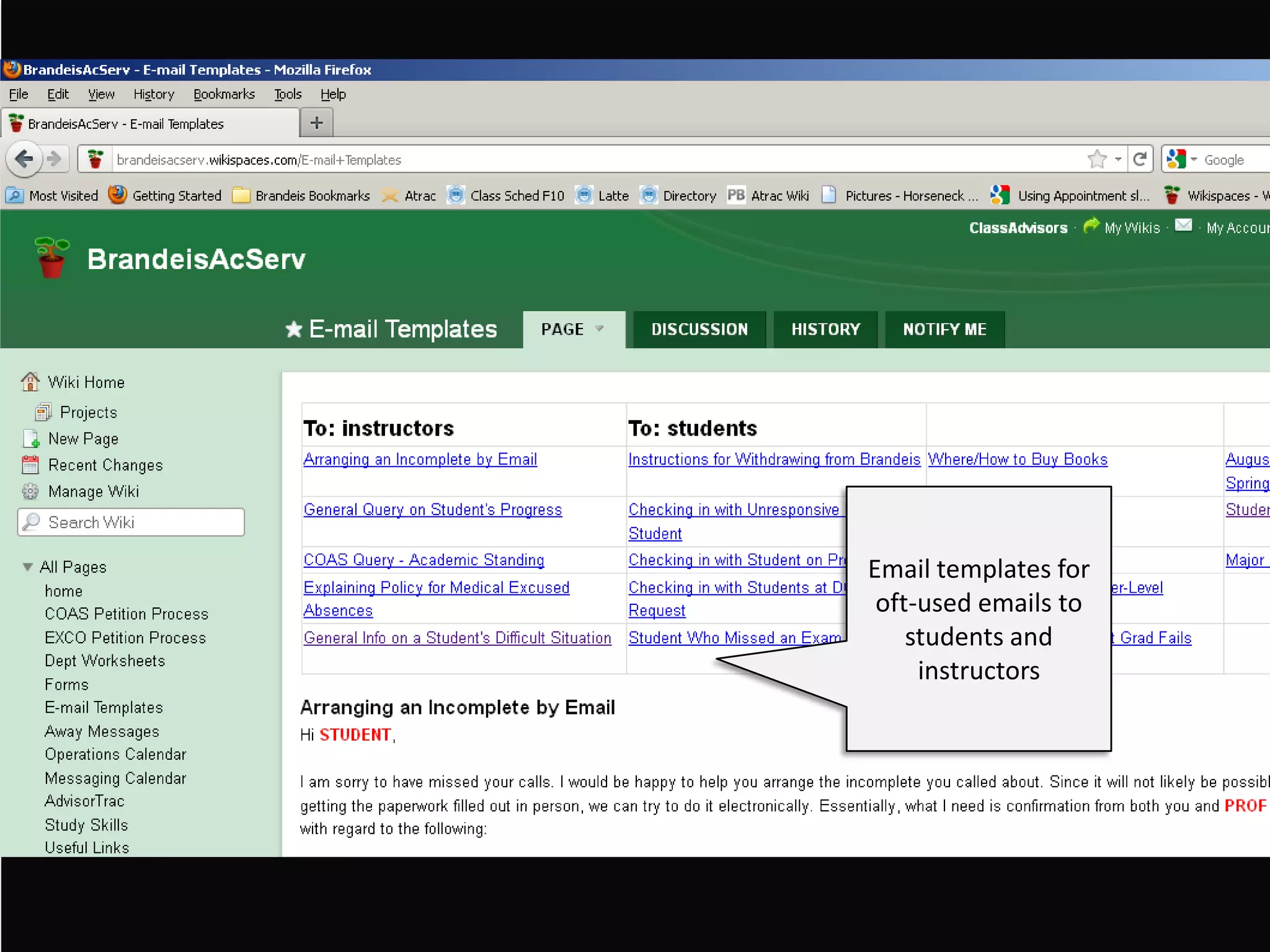Select the BrandeisAcServ - E-mail Templates browser tab
Viewport: 1270px width, 952px height.
(x=151, y=123)
